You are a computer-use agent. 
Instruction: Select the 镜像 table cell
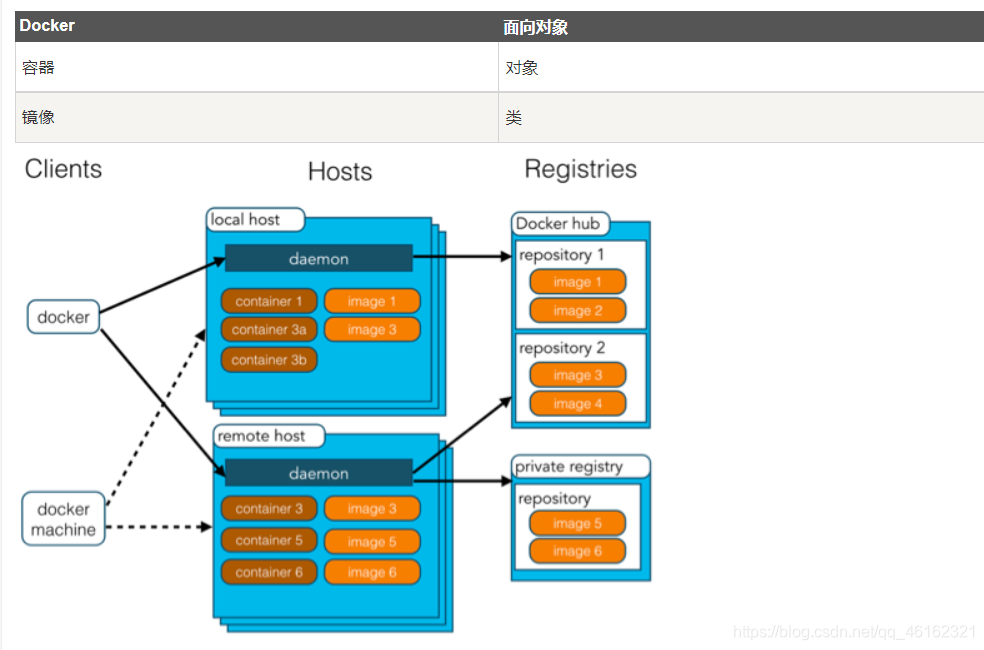click(257, 117)
